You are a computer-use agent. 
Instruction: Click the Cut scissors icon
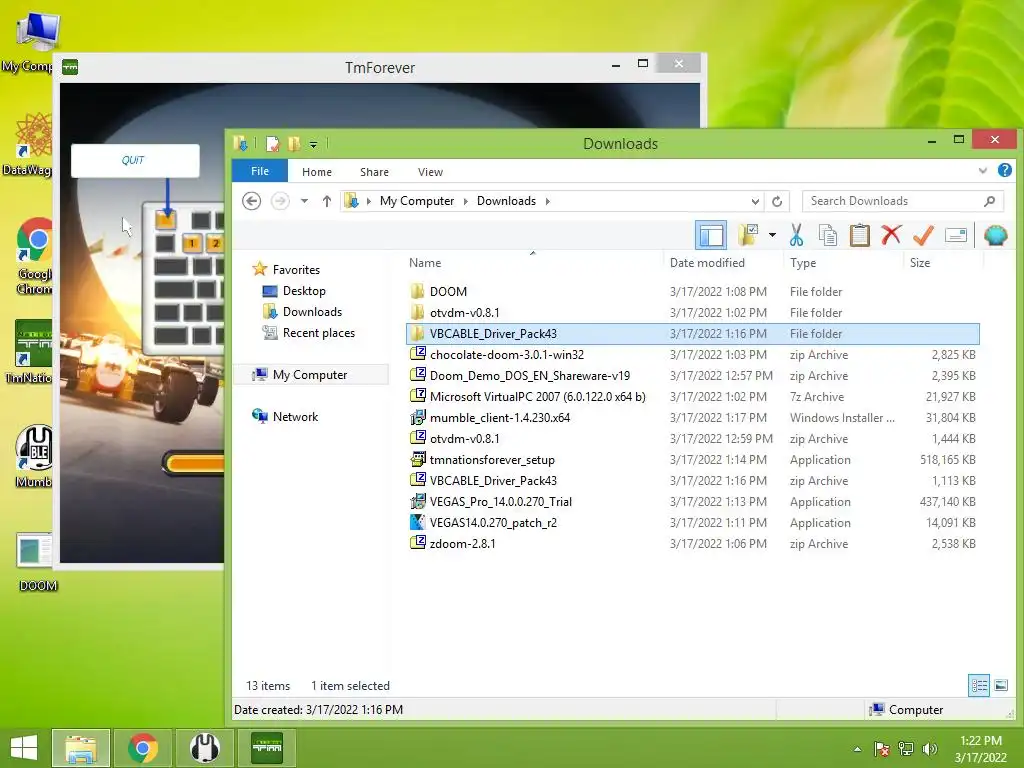point(796,235)
